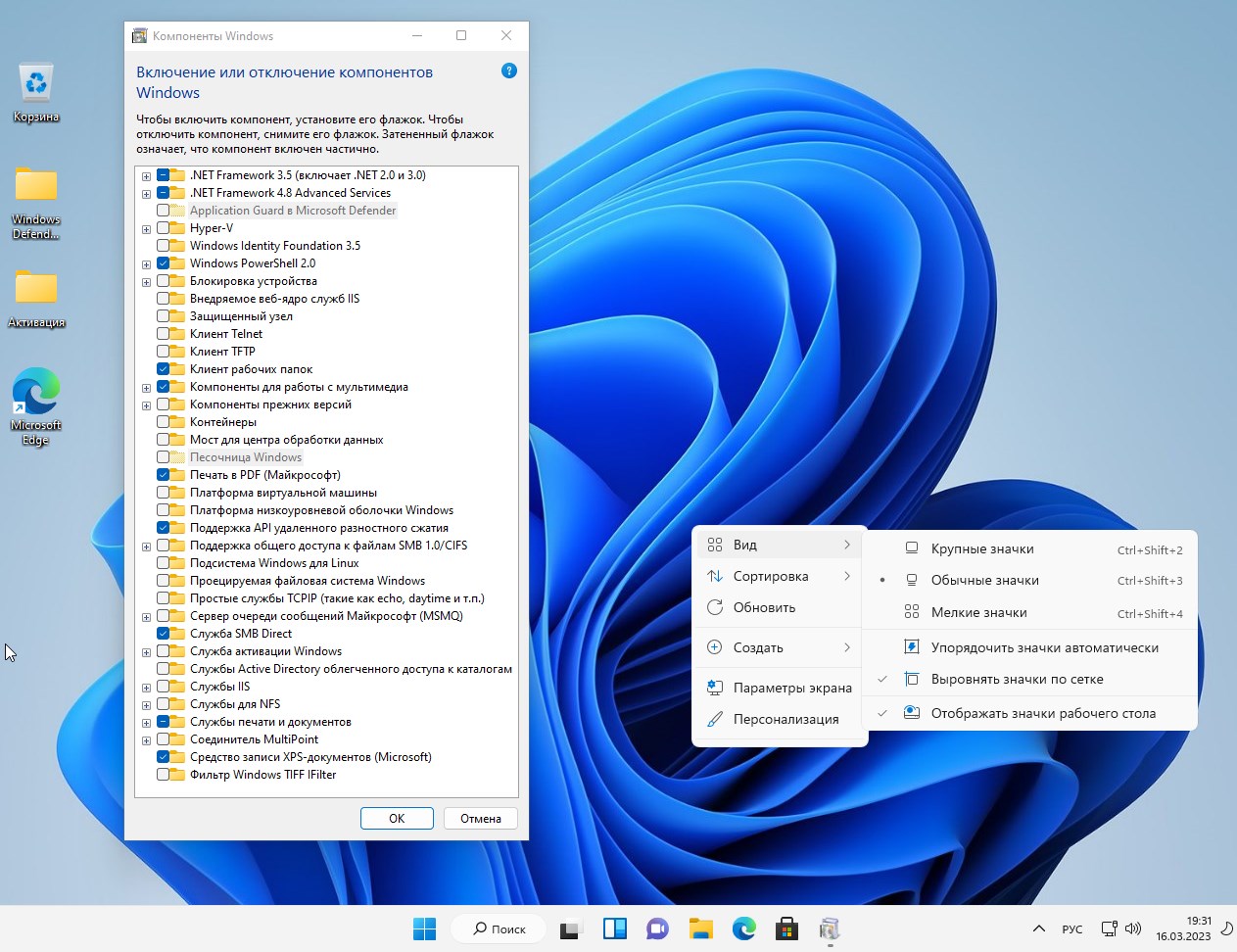Open the Активация folder on desktop

tap(36, 289)
